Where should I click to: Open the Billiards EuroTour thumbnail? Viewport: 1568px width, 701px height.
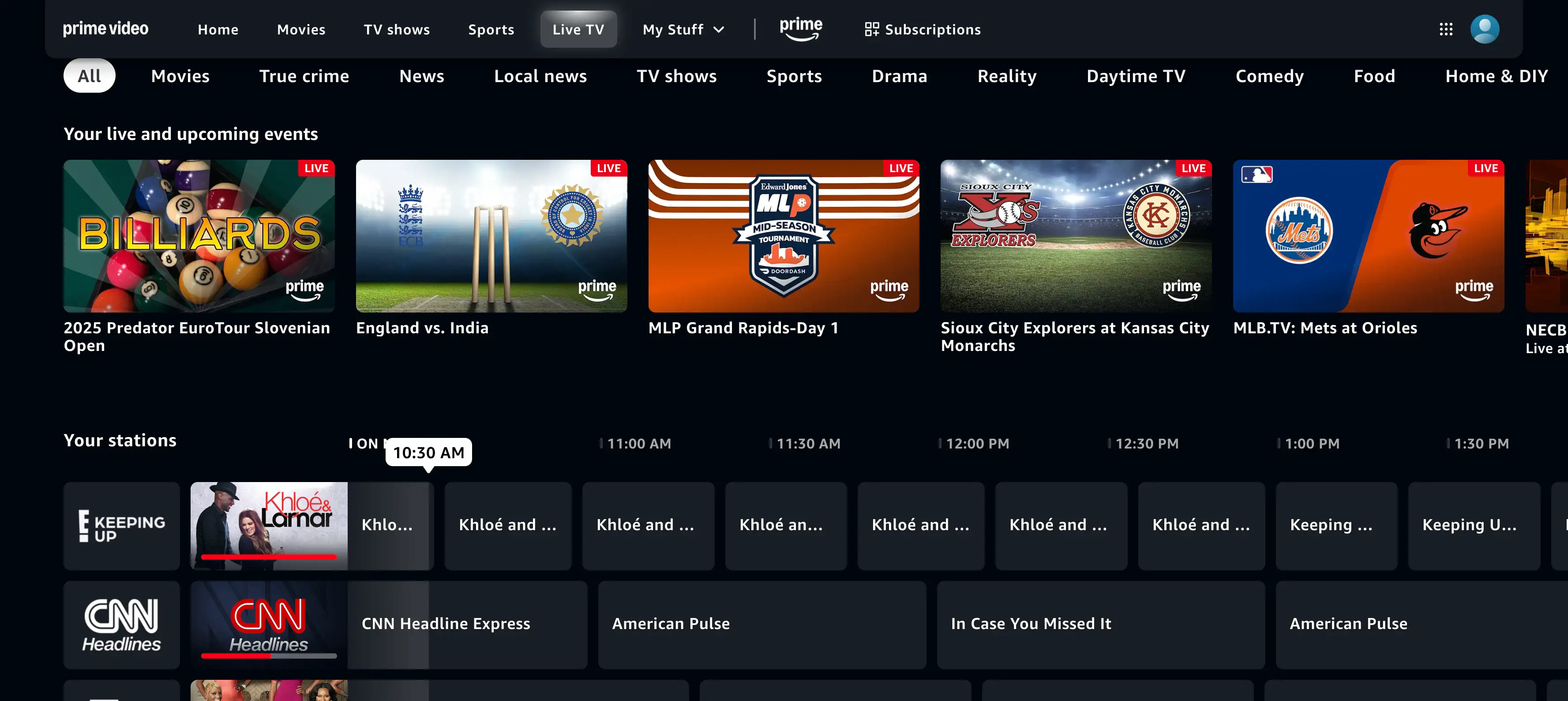click(199, 236)
